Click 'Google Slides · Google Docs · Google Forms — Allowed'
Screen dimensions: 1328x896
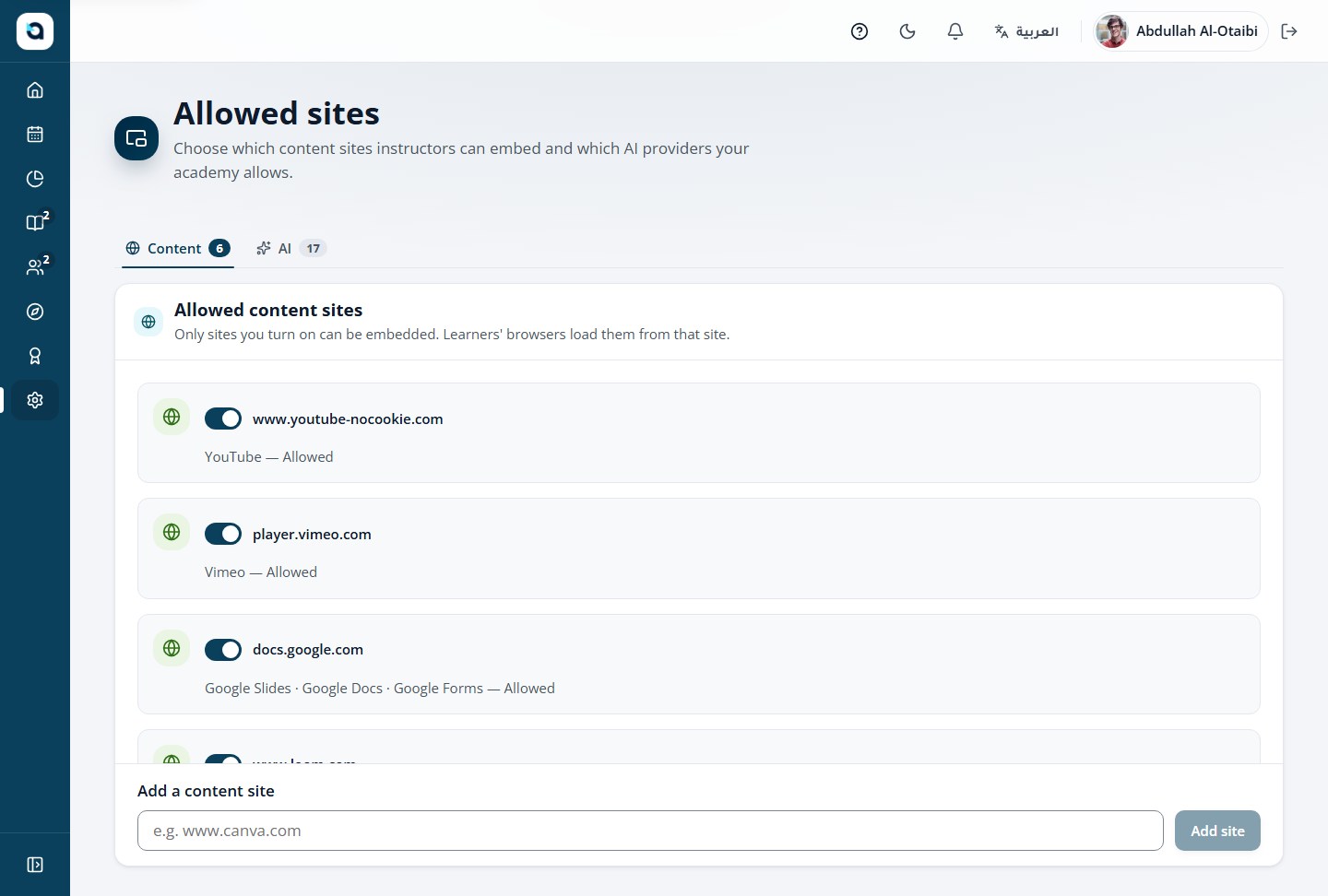coord(380,689)
